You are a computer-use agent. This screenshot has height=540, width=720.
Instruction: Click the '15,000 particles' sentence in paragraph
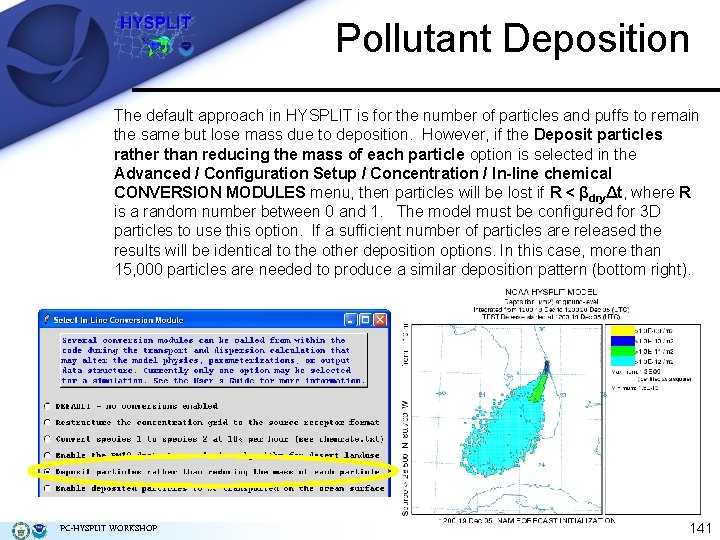click(402, 269)
